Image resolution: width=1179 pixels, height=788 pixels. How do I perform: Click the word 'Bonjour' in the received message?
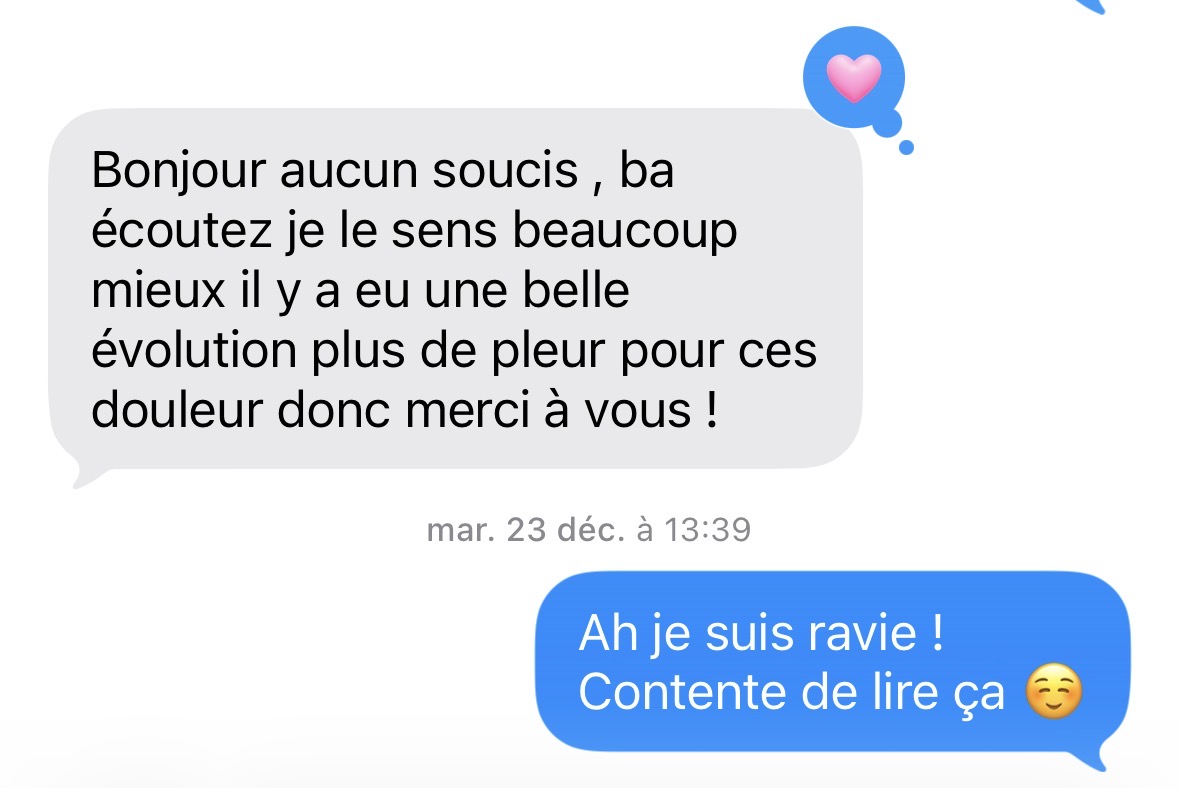point(179,171)
